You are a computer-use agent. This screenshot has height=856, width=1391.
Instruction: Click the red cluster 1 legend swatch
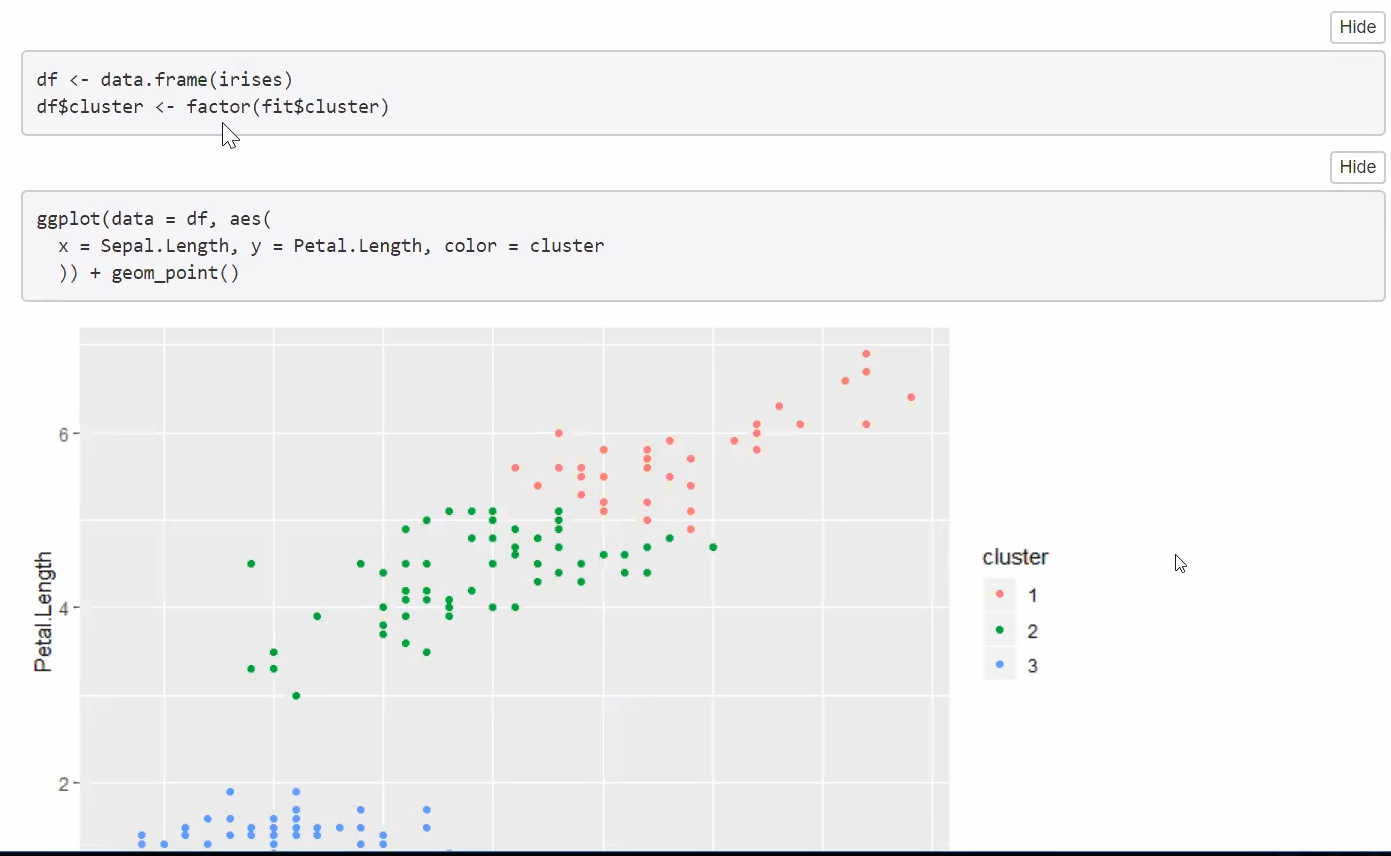click(x=1000, y=595)
